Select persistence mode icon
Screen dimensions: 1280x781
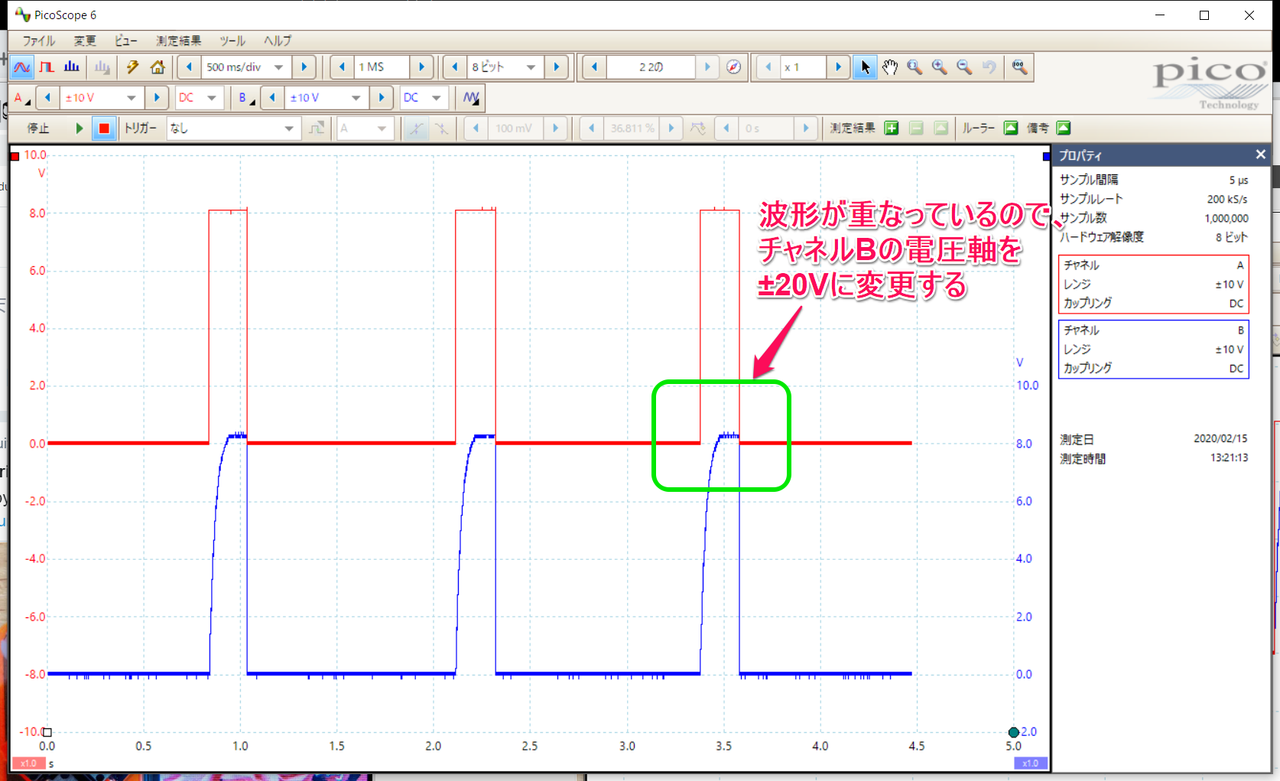pyautogui.click(x=46, y=67)
